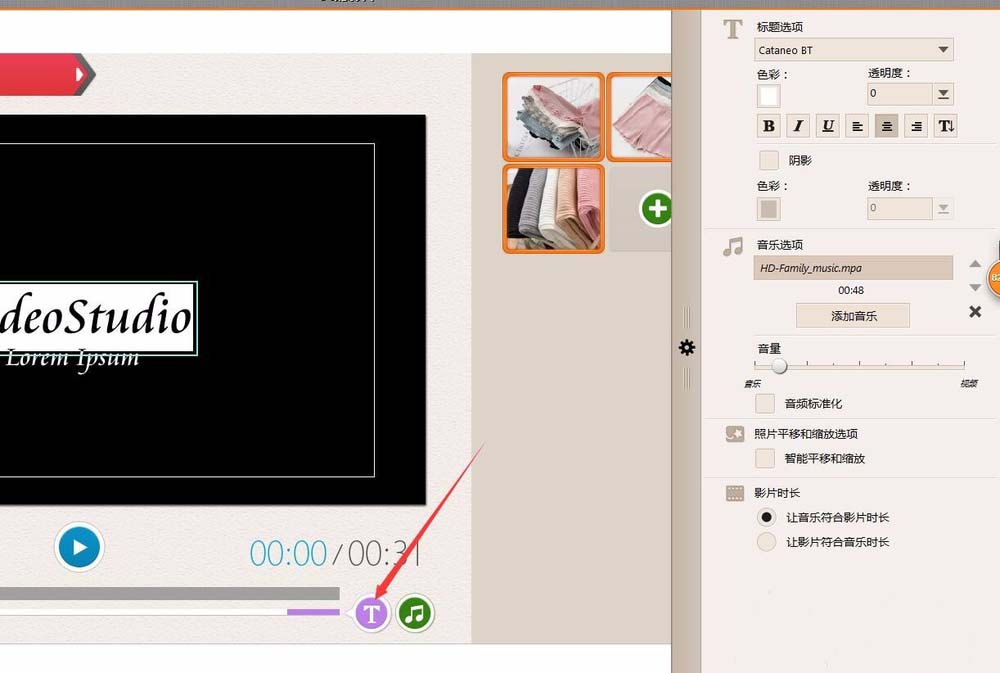This screenshot has height=673, width=1000.
Task: Open the title transparency dropdown
Action: (943, 94)
